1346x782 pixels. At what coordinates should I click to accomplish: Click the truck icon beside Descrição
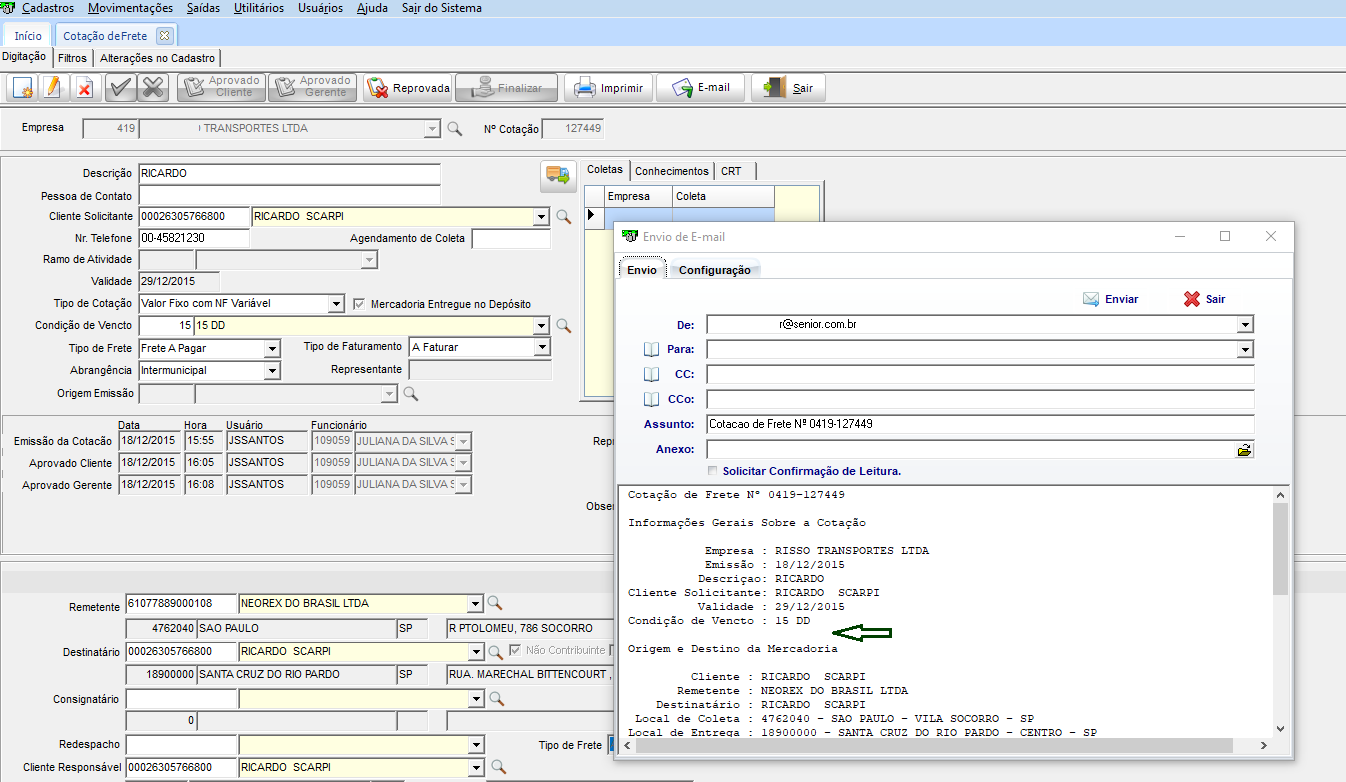pyautogui.click(x=557, y=176)
